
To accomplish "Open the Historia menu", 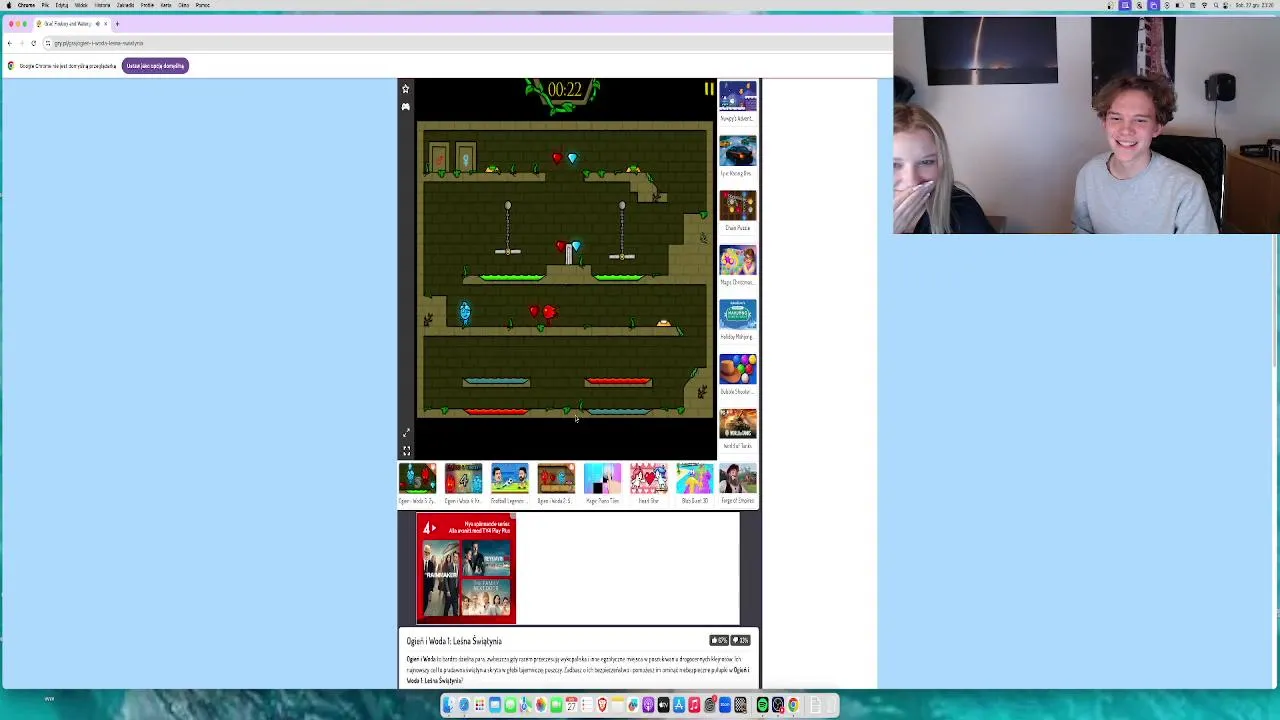I will click(x=102, y=5).
